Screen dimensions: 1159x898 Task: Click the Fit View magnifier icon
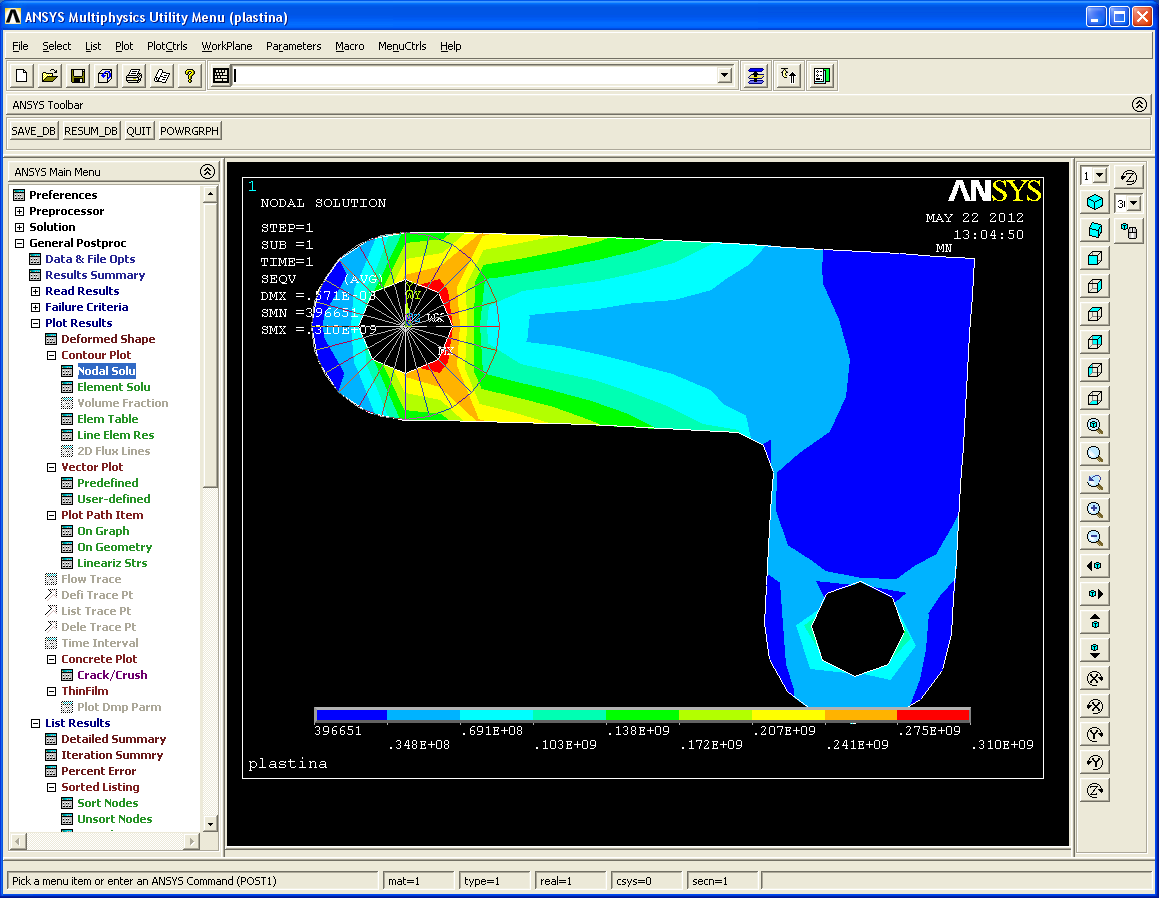click(x=1095, y=426)
